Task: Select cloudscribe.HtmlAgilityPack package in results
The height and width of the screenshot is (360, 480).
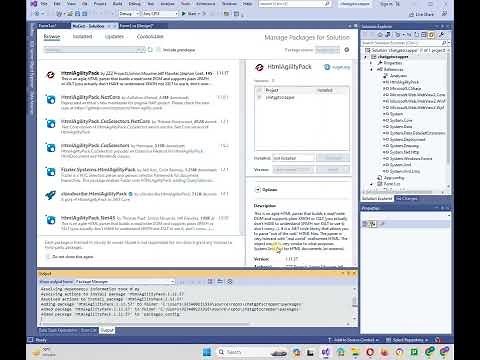Action: coord(139,196)
